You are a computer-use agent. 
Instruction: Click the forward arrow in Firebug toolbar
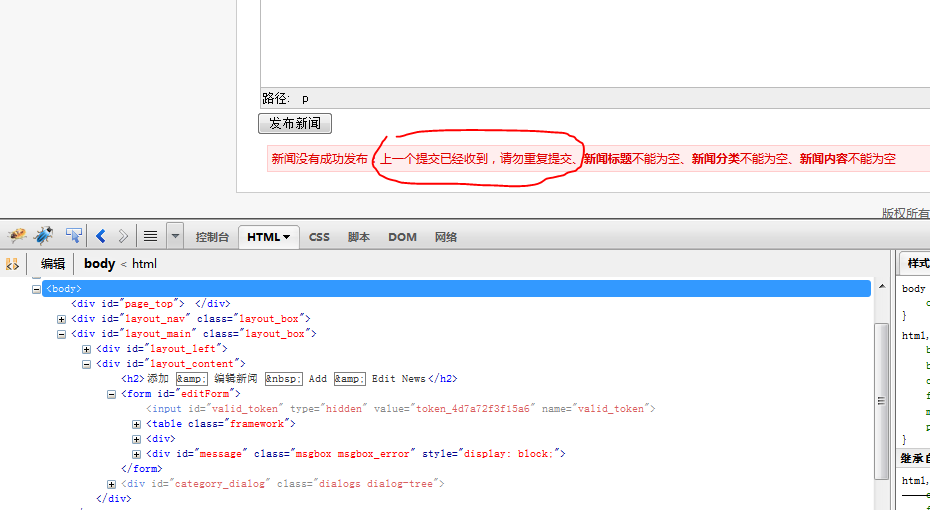(x=122, y=236)
